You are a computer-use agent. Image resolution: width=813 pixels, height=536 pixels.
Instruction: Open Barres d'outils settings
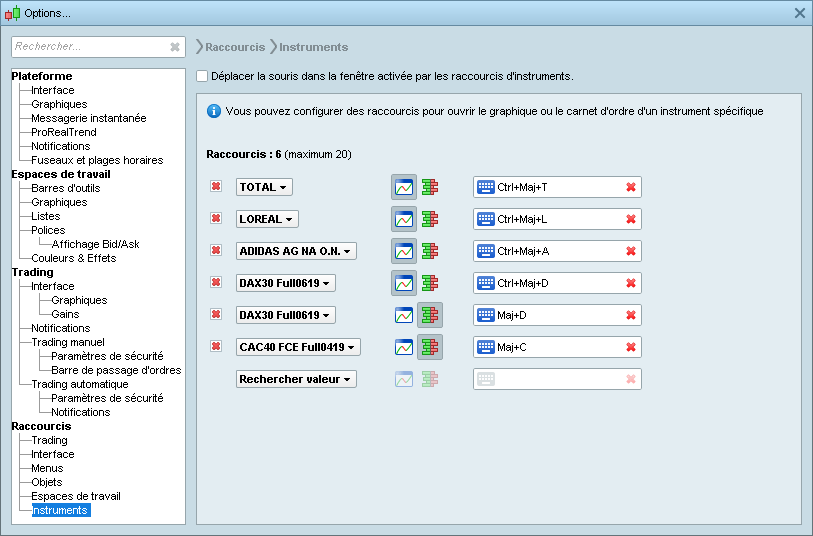pyautogui.click(x=66, y=188)
